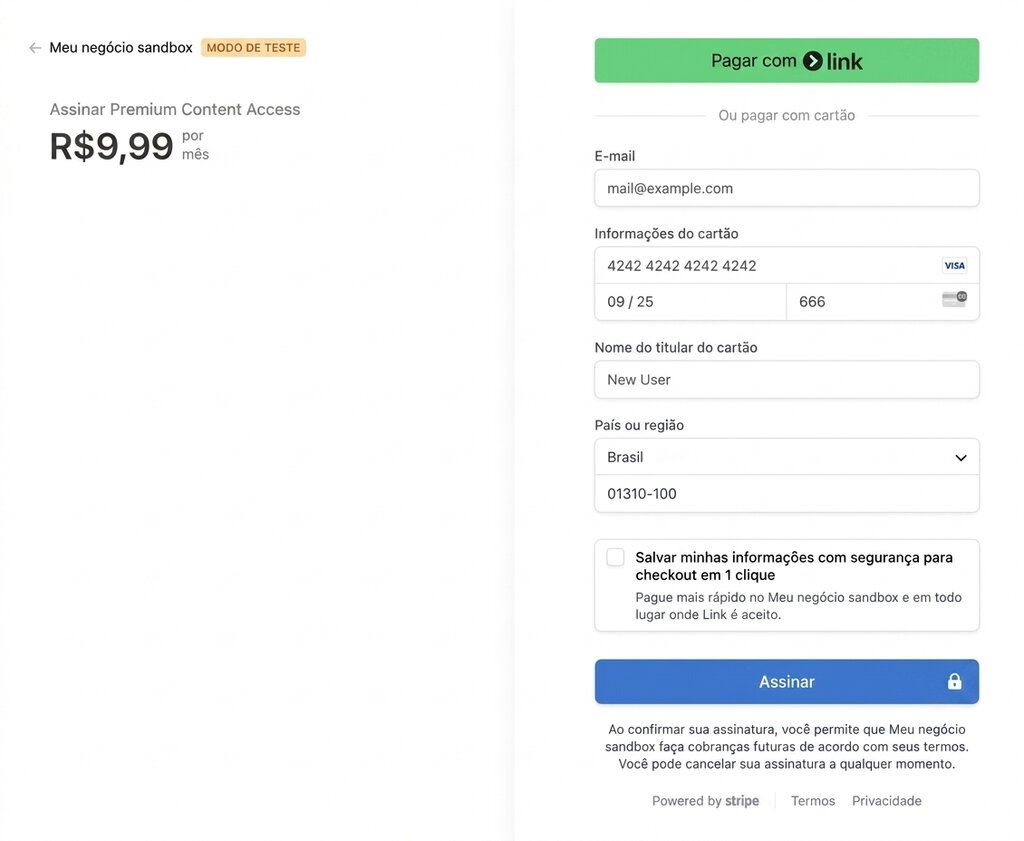Viewport: 1024px width, 841px height.
Task: Click the lock icon on Assinar button
Action: 954,682
